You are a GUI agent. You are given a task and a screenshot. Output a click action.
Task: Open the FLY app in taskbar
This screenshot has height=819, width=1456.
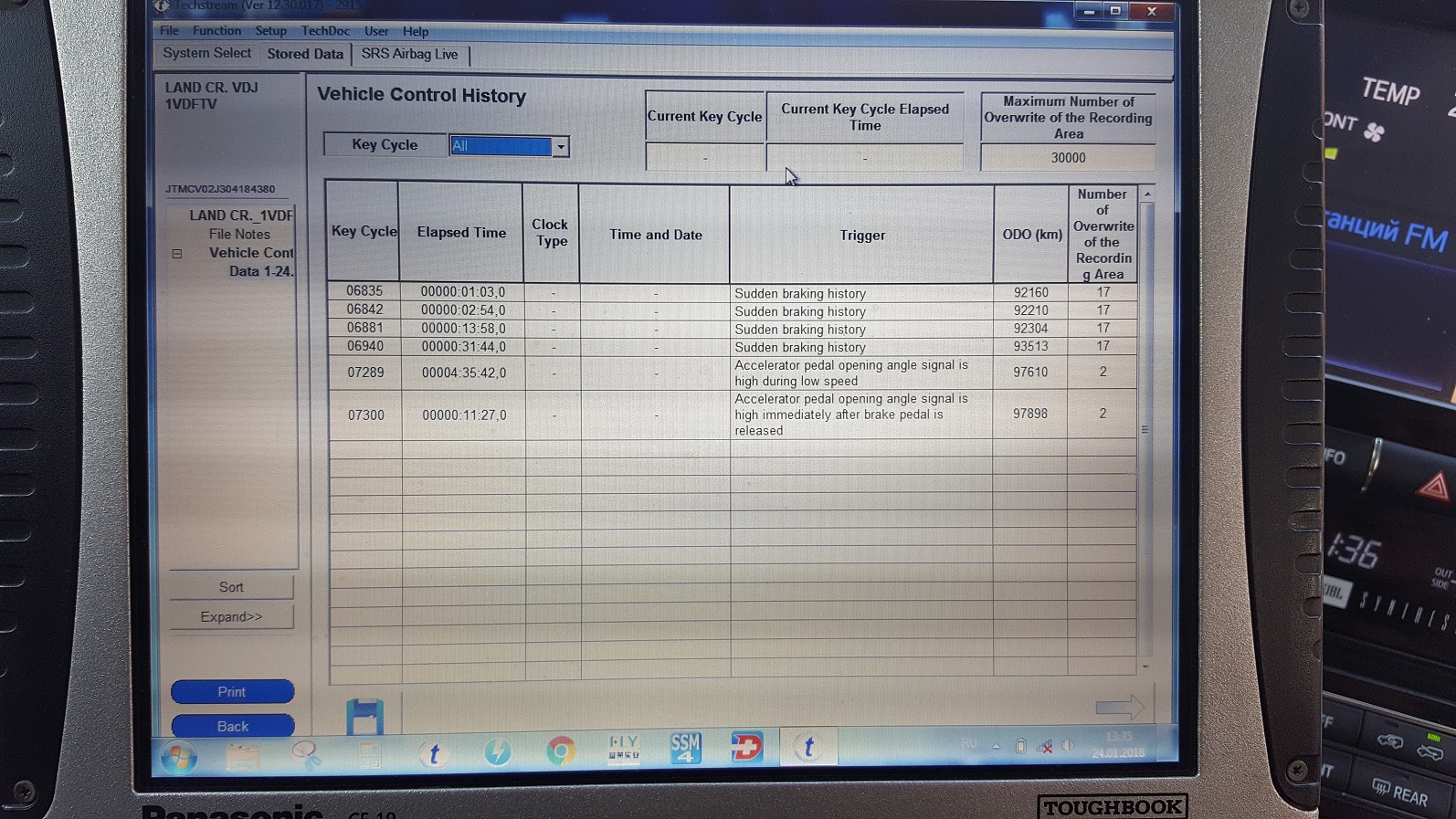click(x=624, y=749)
